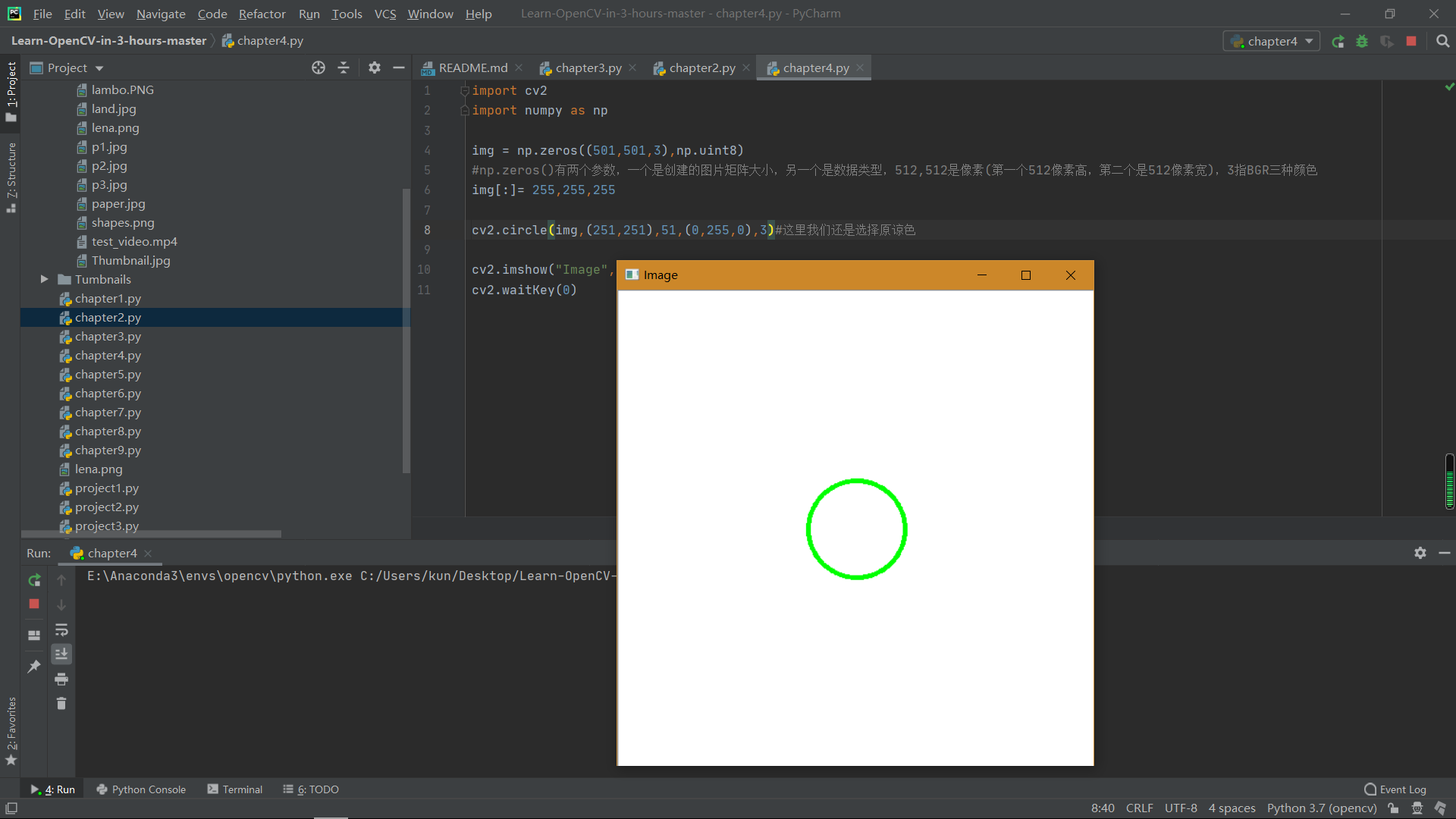
Task: Click the Collapse All icon in Project panel
Action: (344, 67)
